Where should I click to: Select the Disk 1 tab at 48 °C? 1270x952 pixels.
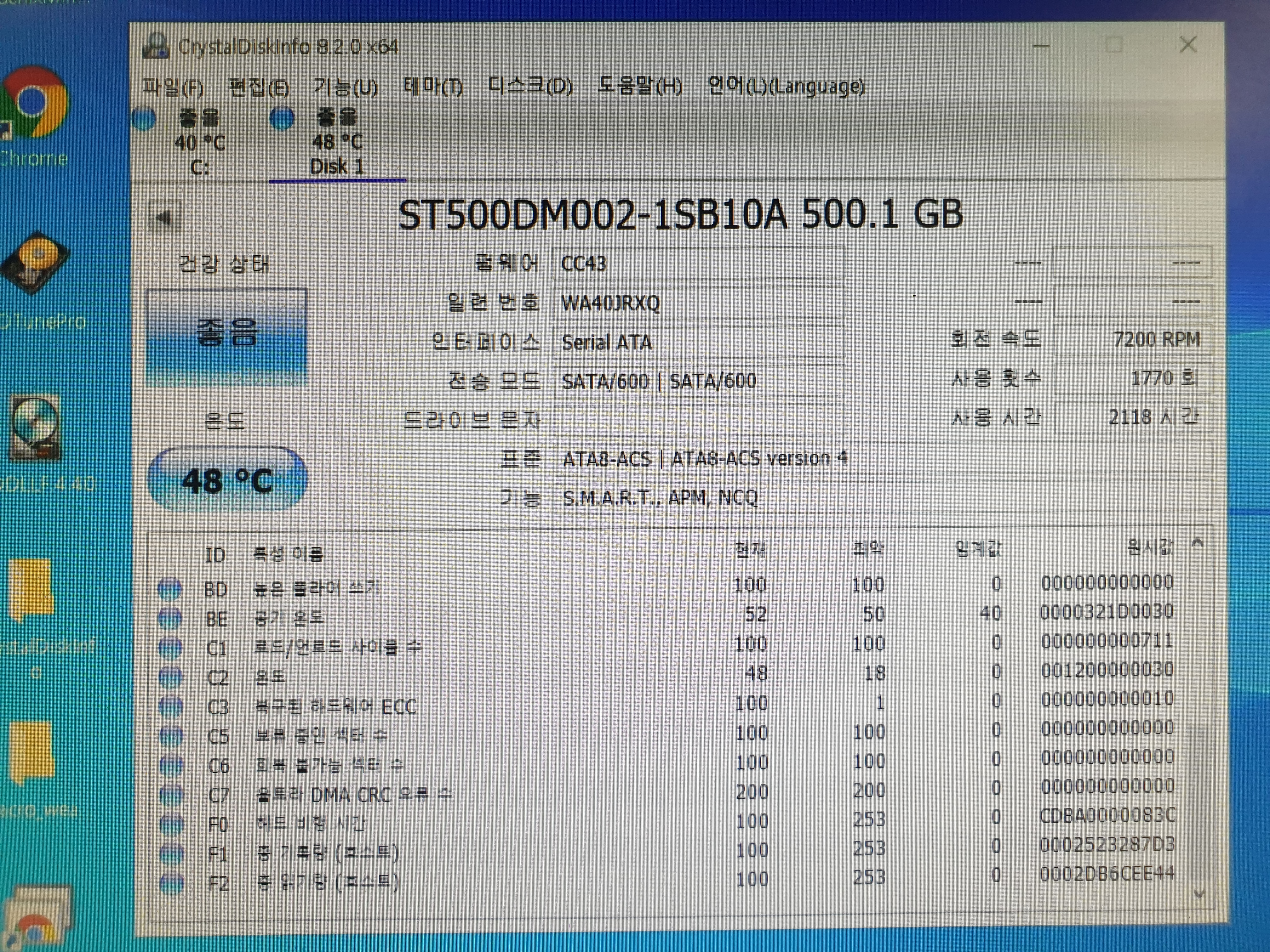pos(338,142)
